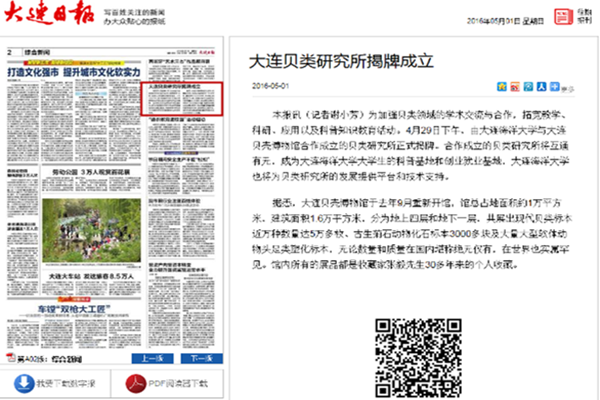The height and width of the screenshot is (400, 600).
Task: Open the 大连火车站 发送旅客8.5万人 article
Action: pos(91,276)
